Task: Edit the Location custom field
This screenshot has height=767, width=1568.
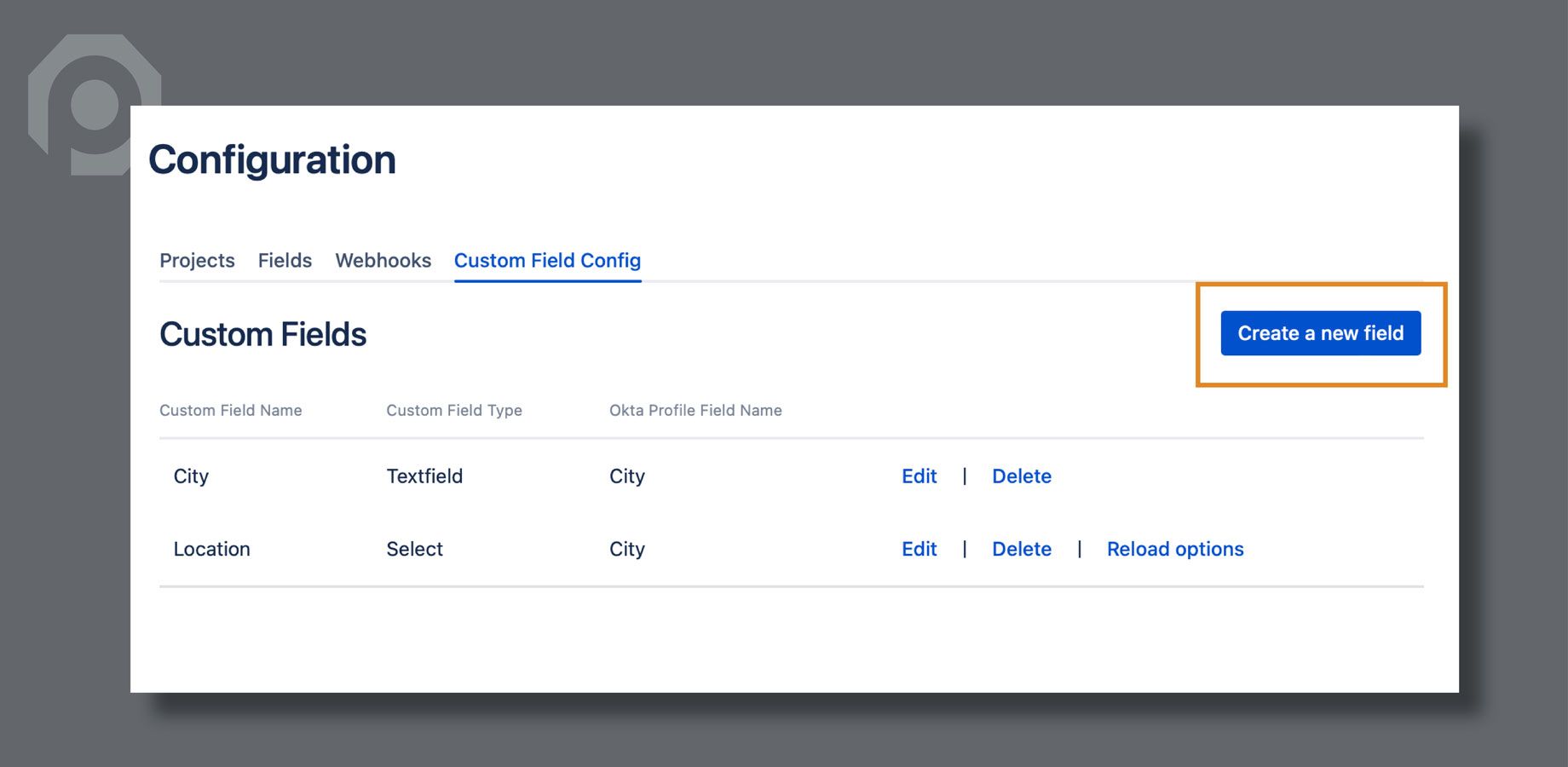Action: click(919, 550)
